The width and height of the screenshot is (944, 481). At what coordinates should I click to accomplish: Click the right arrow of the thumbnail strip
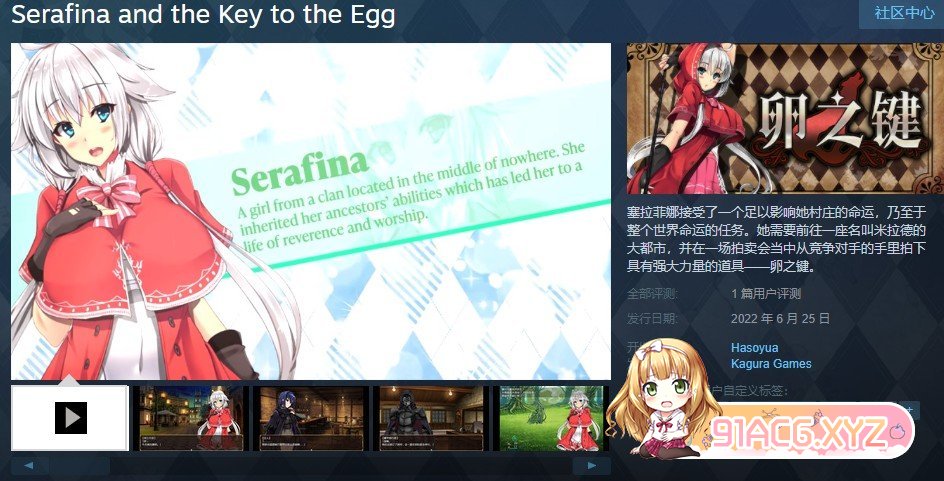tap(591, 466)
